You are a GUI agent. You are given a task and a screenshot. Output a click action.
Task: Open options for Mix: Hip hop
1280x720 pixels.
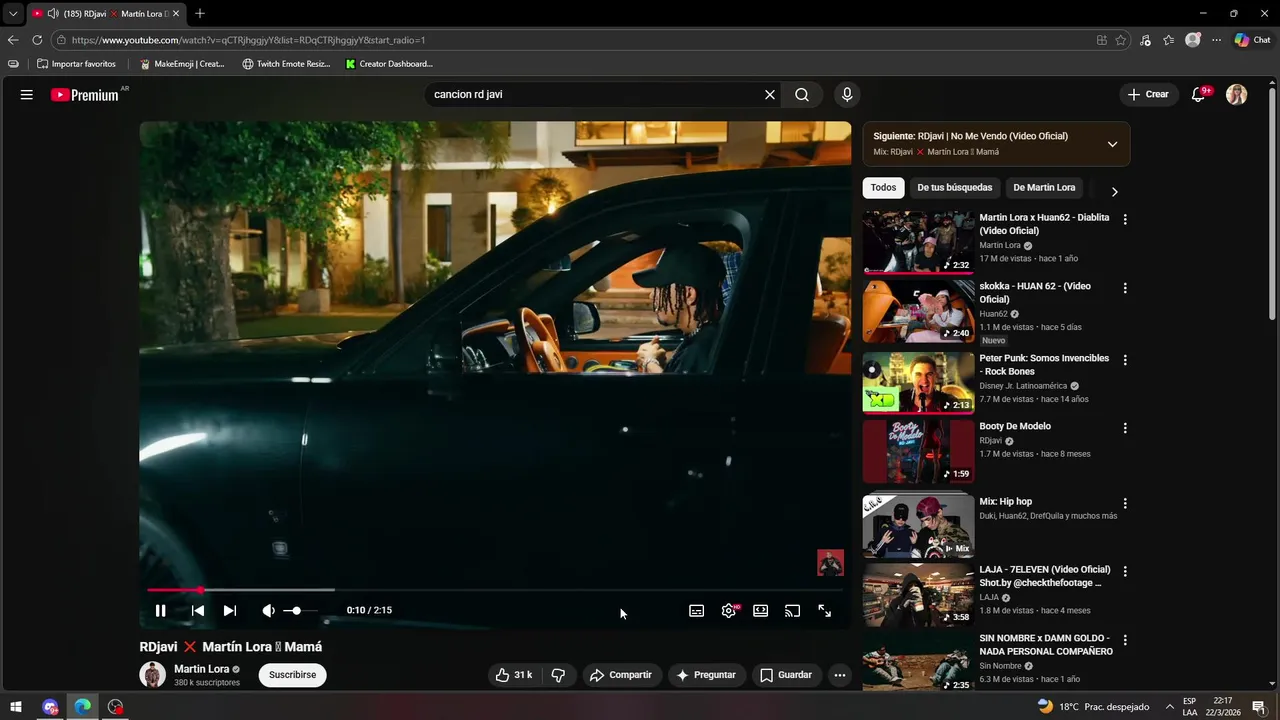point(1125,503)
